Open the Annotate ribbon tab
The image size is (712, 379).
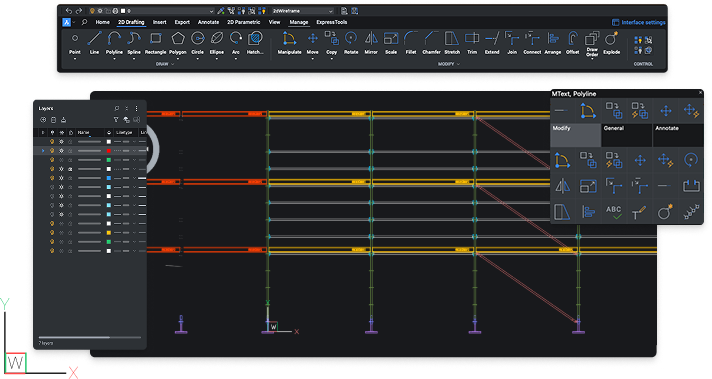pyautogui.click(x=208, y=22)
